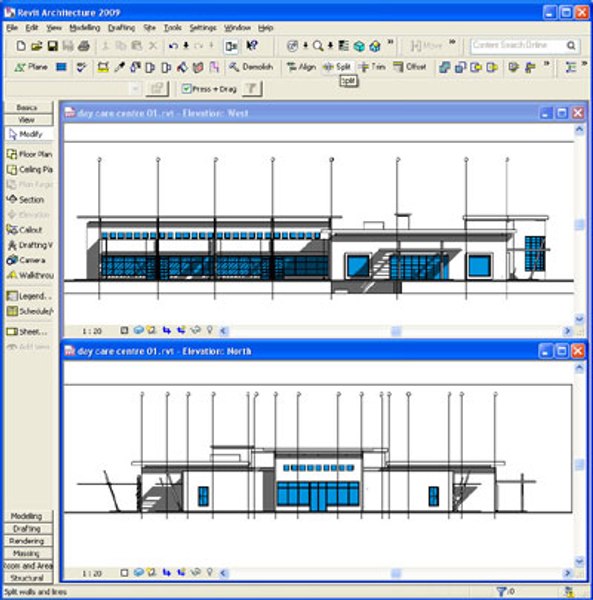Click Callout in the design bar
Image resolution: width=593 pixels, height=600 pixels.
24,230
